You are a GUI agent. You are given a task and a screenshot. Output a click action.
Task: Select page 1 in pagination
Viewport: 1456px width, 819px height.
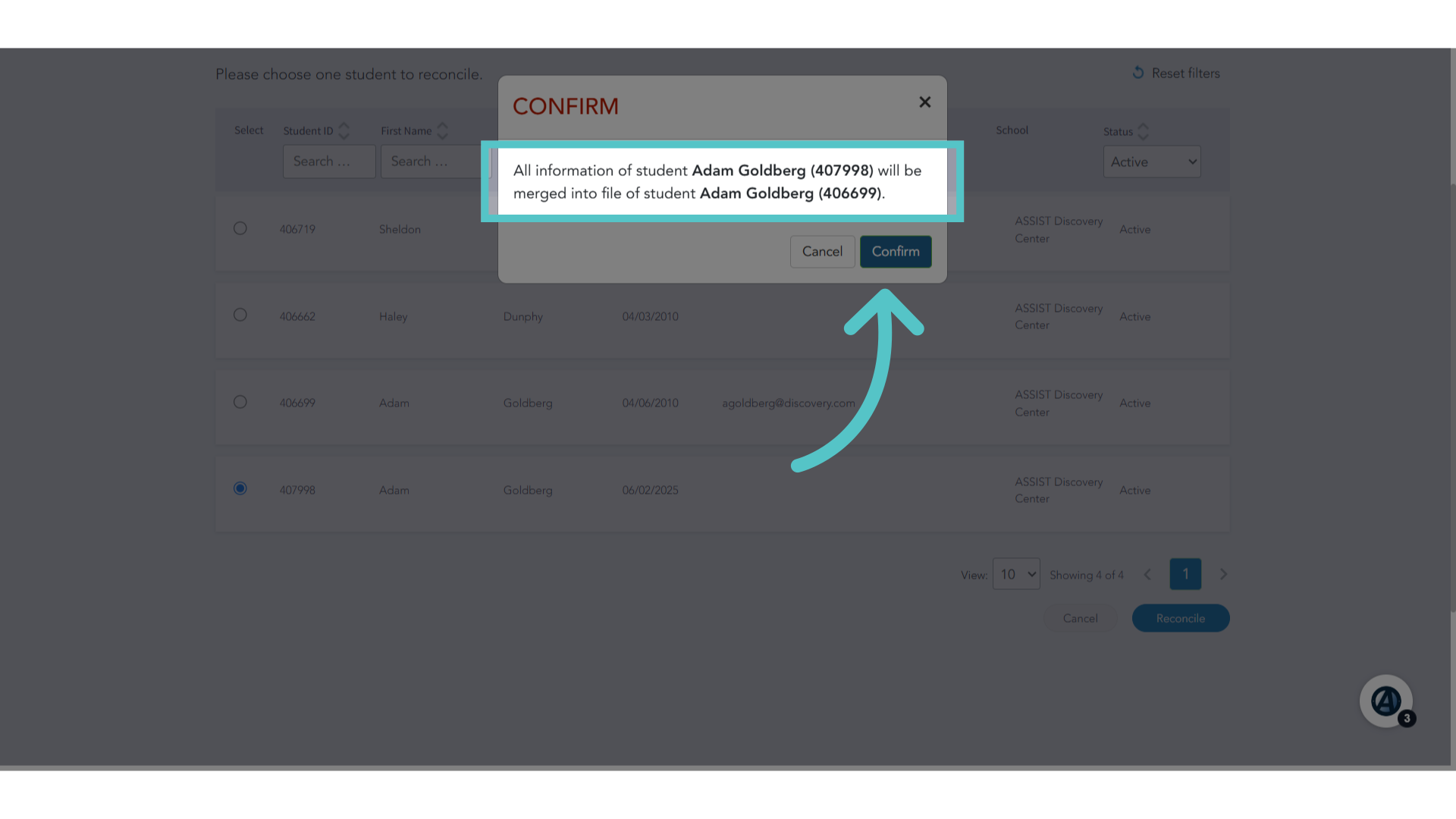[x=1185, y=574]
